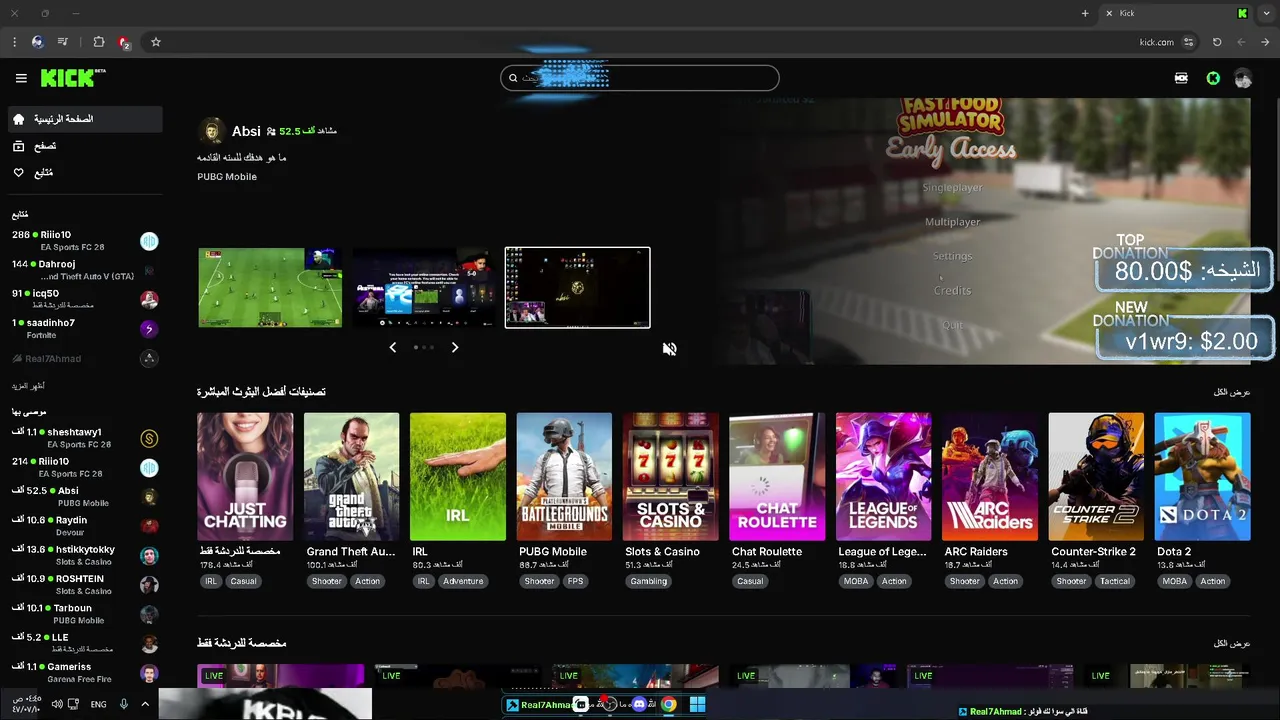Open Discord from the taskbar
The height and width of the screenshot is (720, 1280).
tap(639, 704)
